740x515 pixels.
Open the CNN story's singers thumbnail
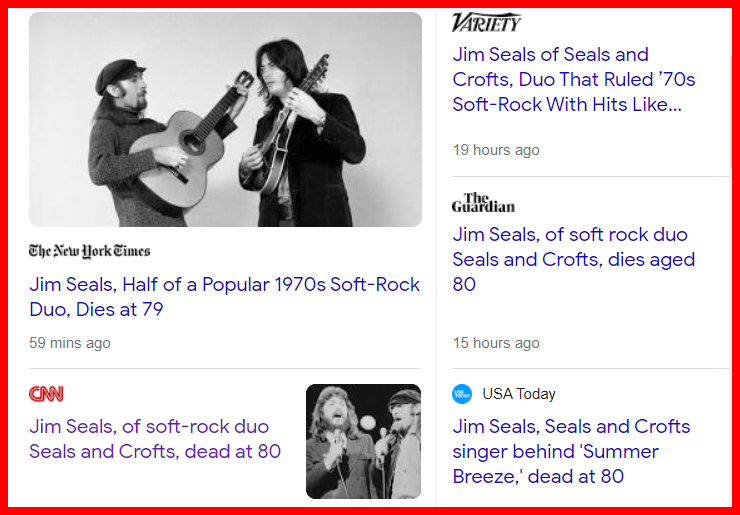(x=363, y=441)
